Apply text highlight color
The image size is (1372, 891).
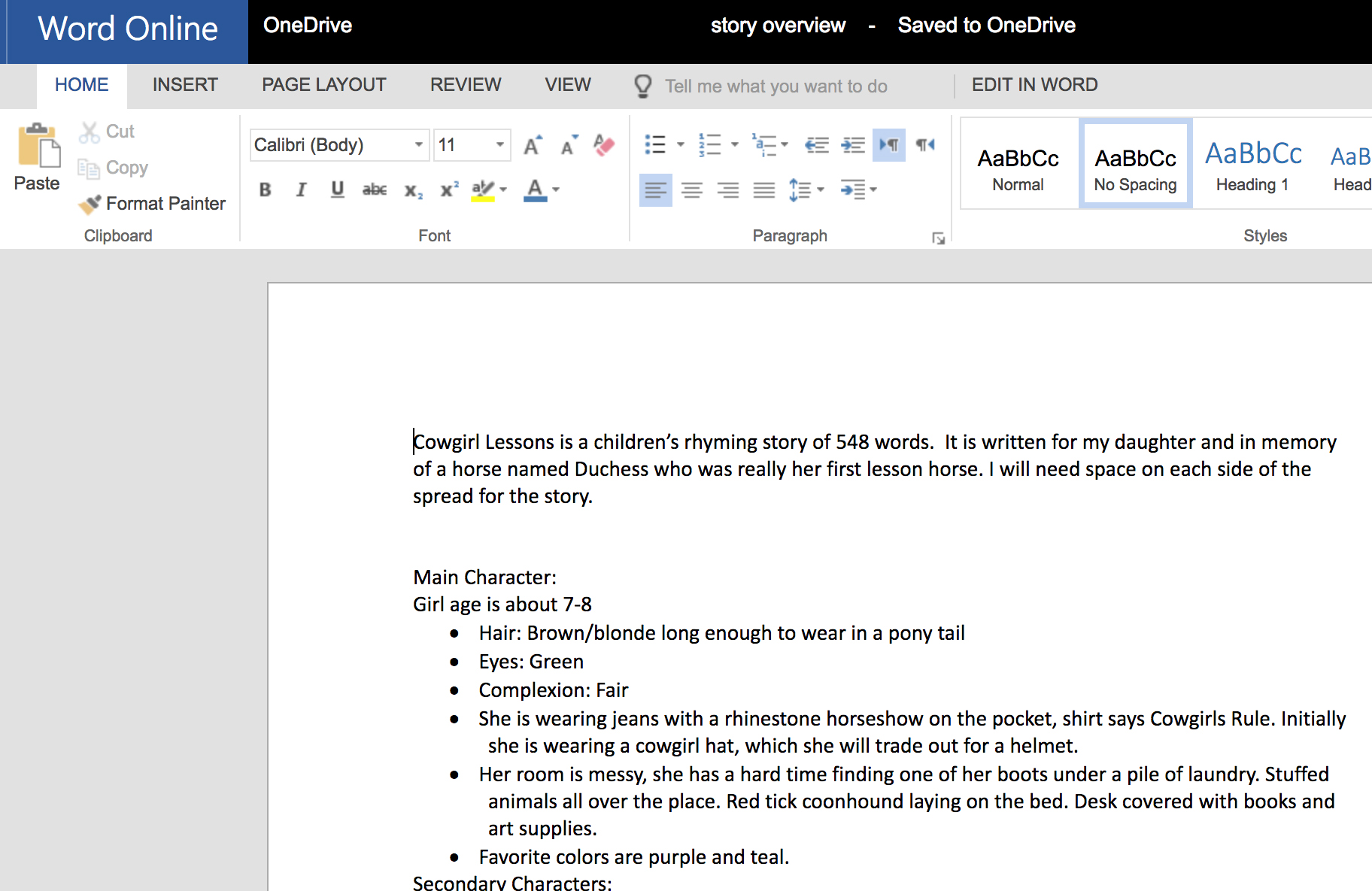point(483,189)
